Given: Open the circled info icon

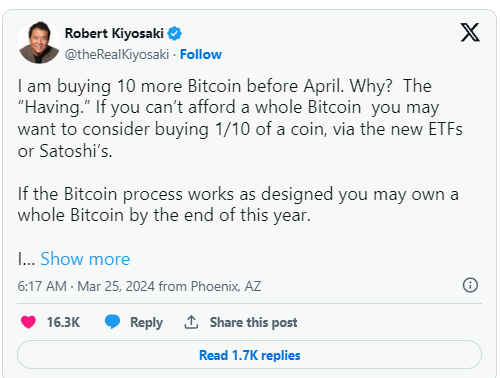Looking at the screenshot, I should [470, 285].
